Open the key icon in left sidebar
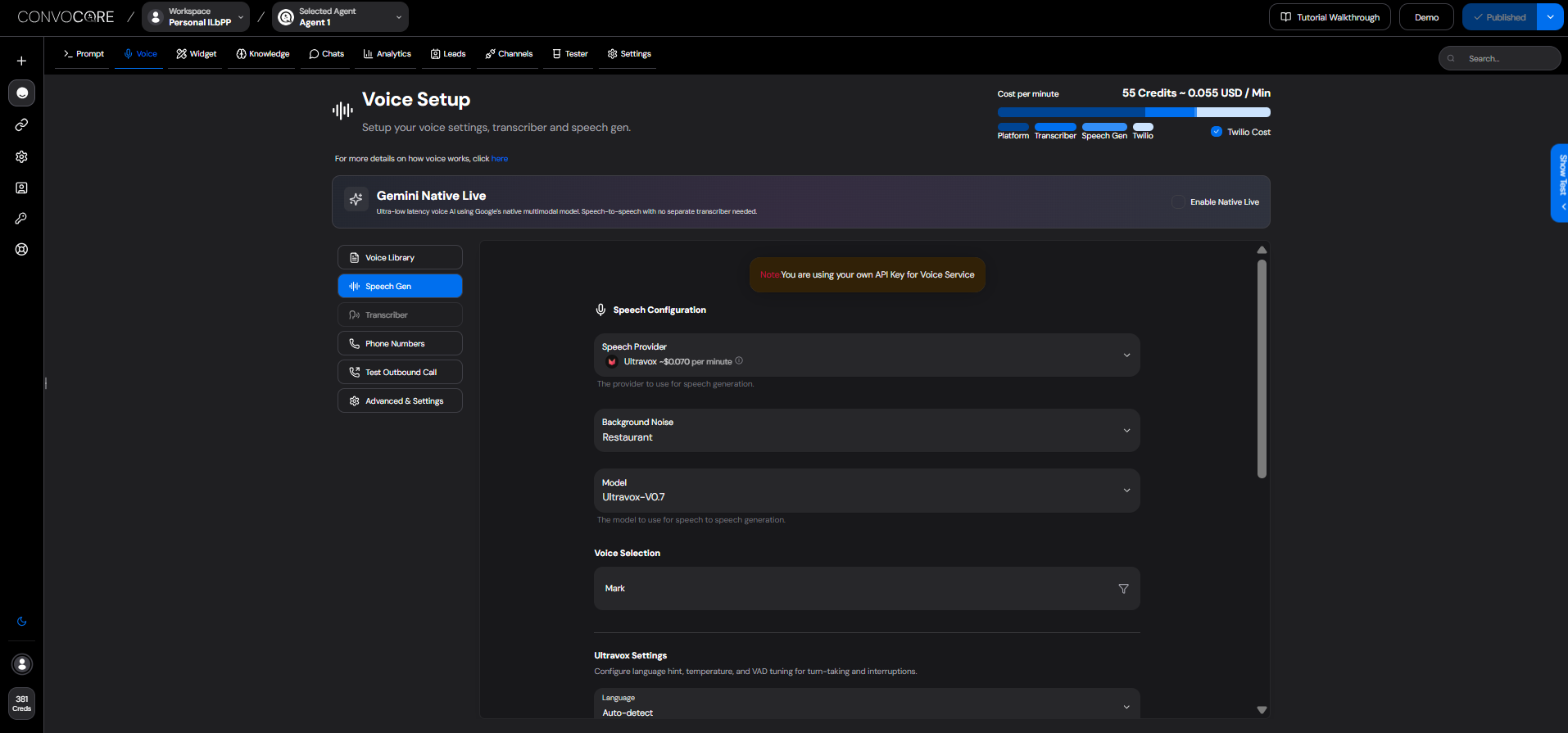The width and height of the screenshot is (1568, 733). click(x=22, y=219)
